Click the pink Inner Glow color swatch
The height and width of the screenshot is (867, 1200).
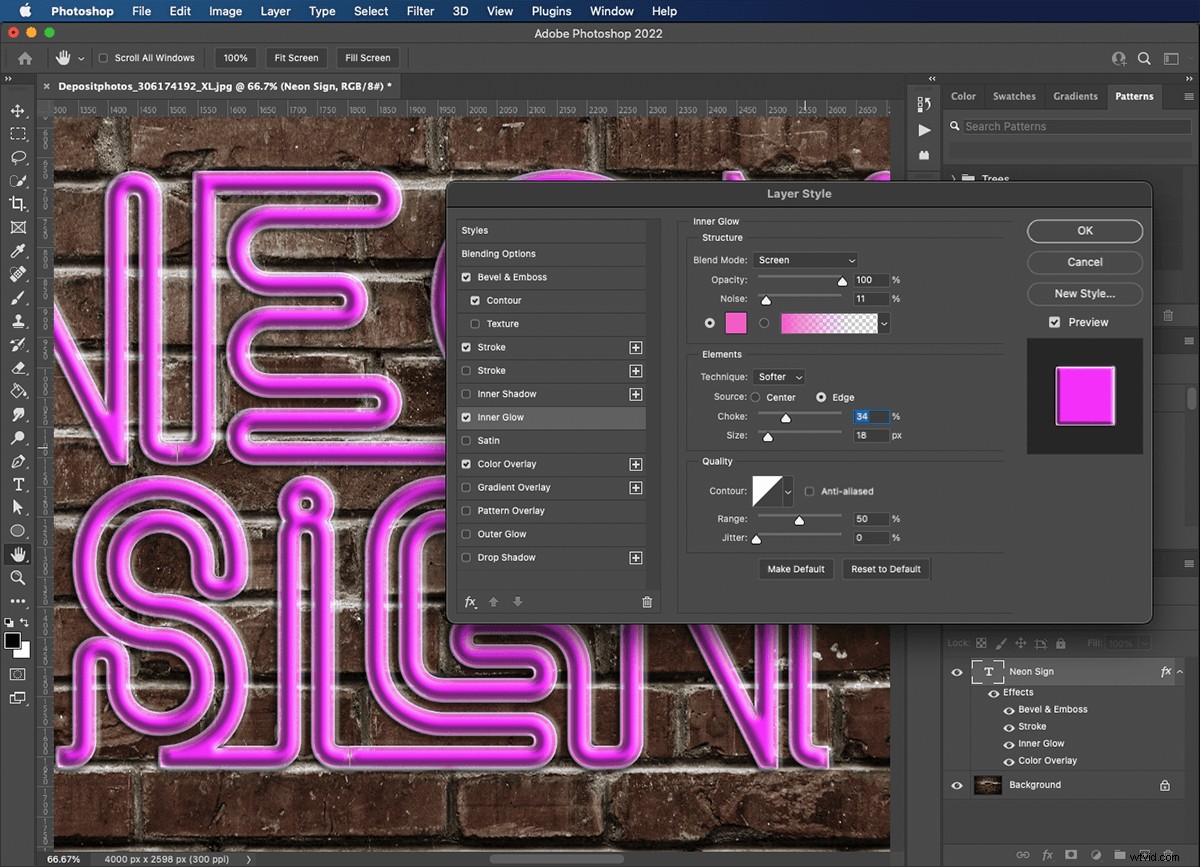[x=737, y=322]
